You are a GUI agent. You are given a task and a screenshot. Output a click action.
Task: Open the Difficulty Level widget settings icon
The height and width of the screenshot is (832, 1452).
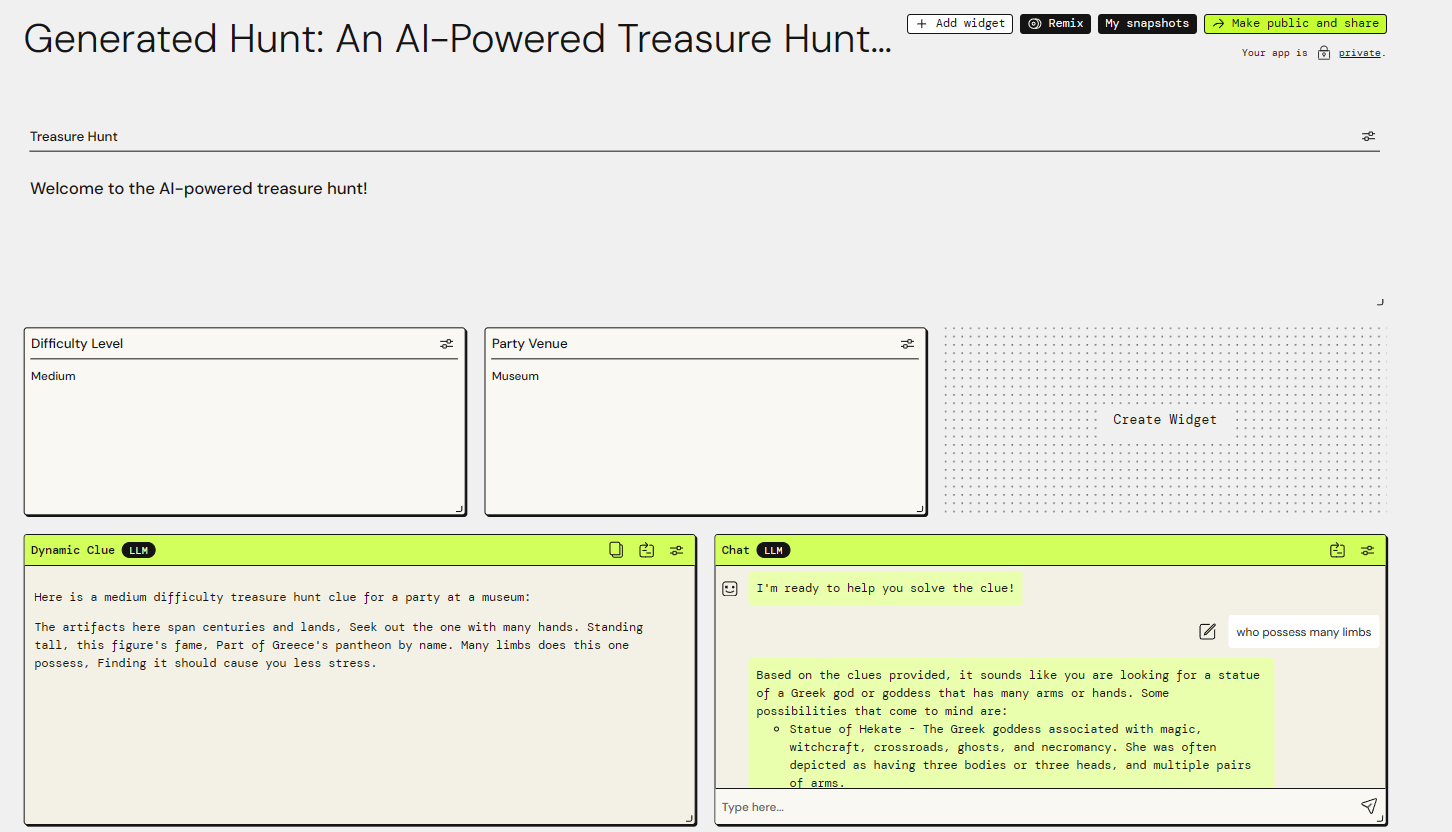446,344
